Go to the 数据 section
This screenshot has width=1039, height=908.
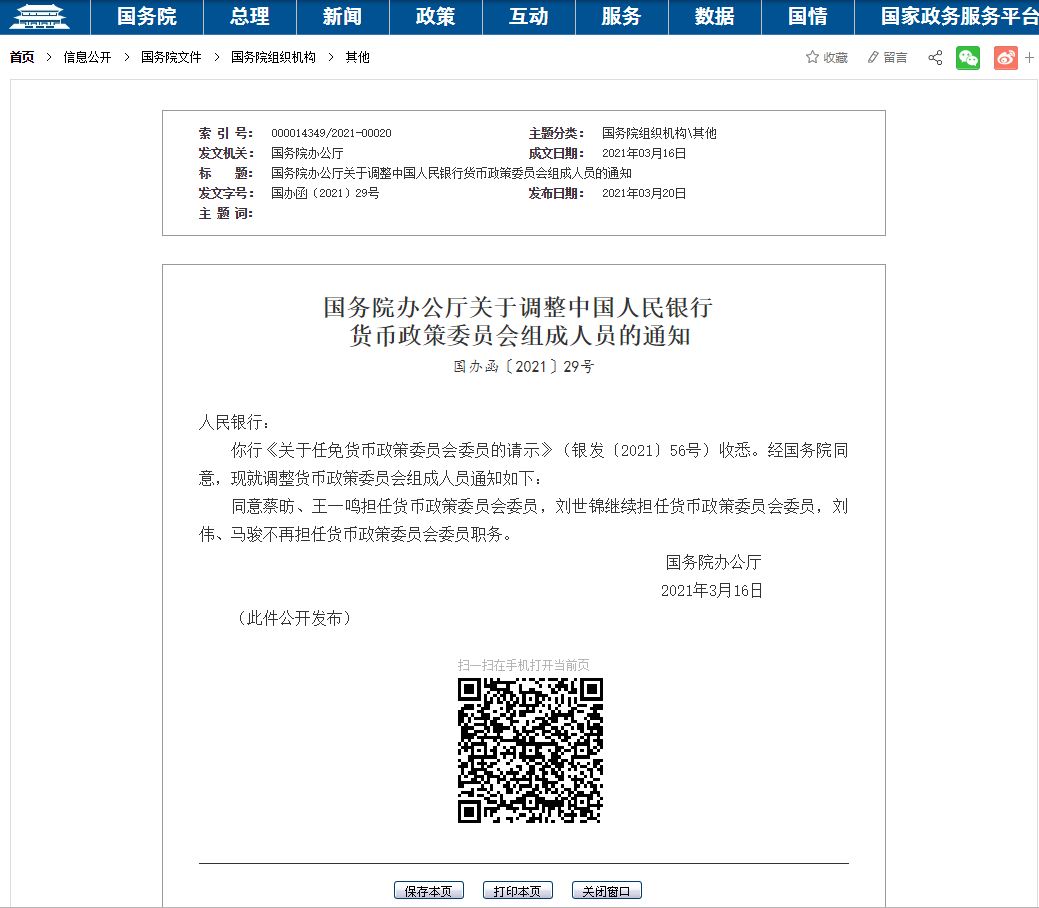(x=714, y=16)
